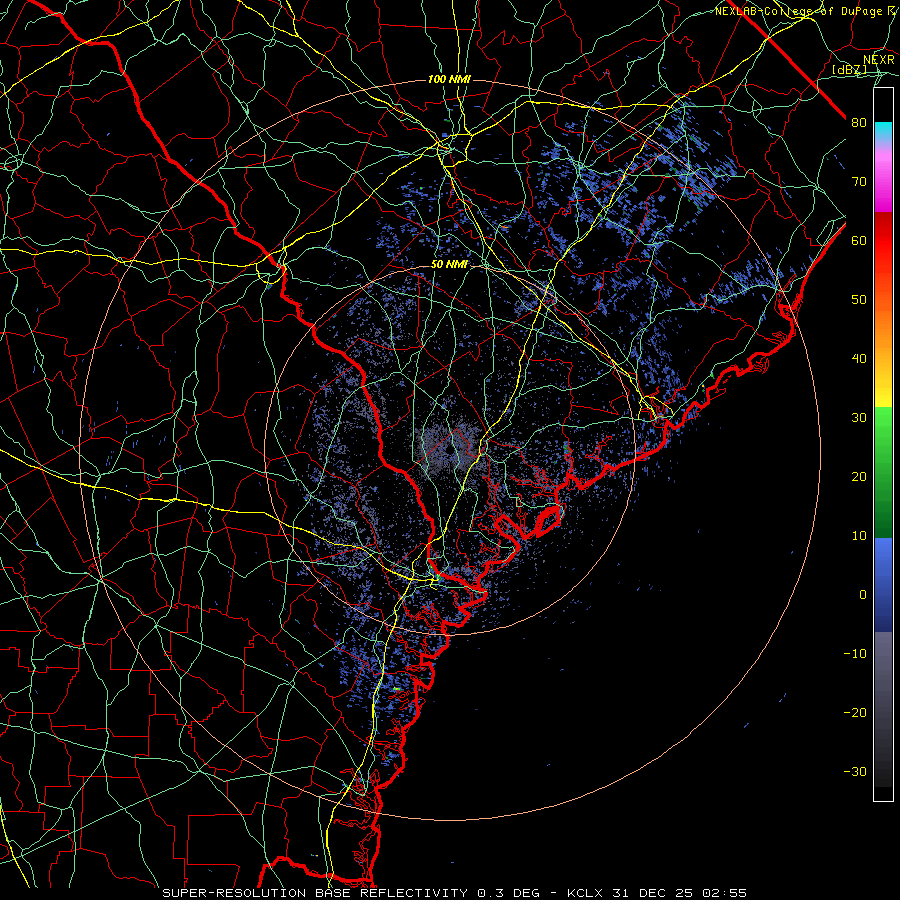Click the KCLX radar site identifier in caption
The width and height of the screenshot is (900, 900).
point(585,893)
